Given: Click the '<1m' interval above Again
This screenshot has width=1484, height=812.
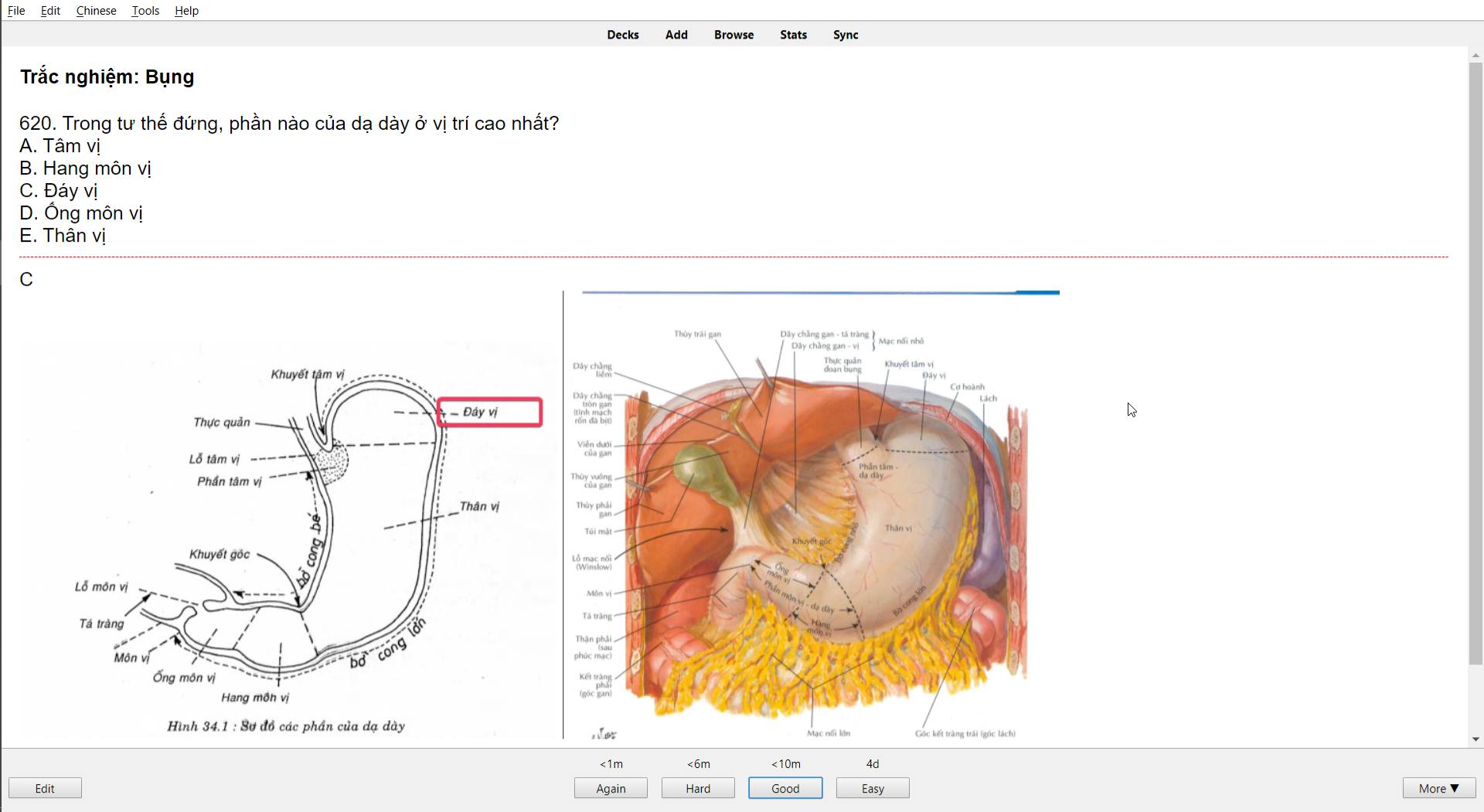Looking at the screenshot, I should [x=611, y=764].
